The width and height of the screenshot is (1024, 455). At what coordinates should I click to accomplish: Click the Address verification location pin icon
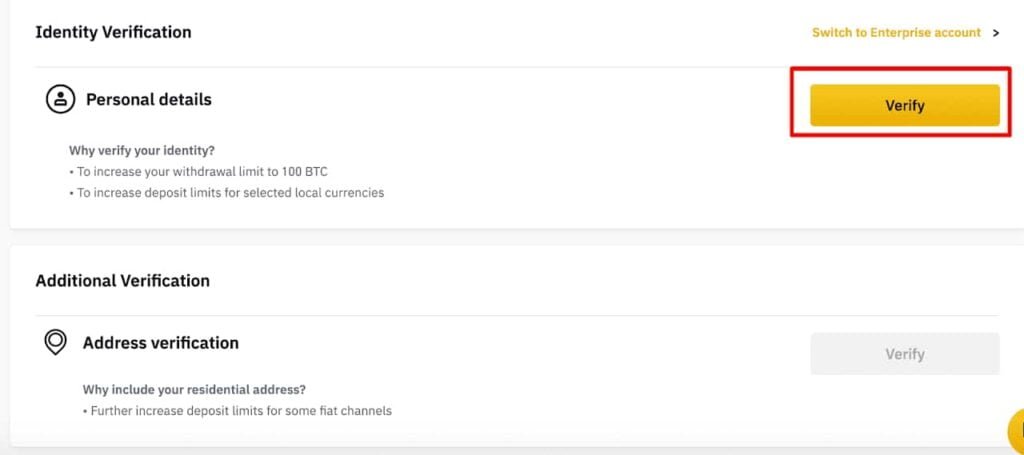[55, 342]
